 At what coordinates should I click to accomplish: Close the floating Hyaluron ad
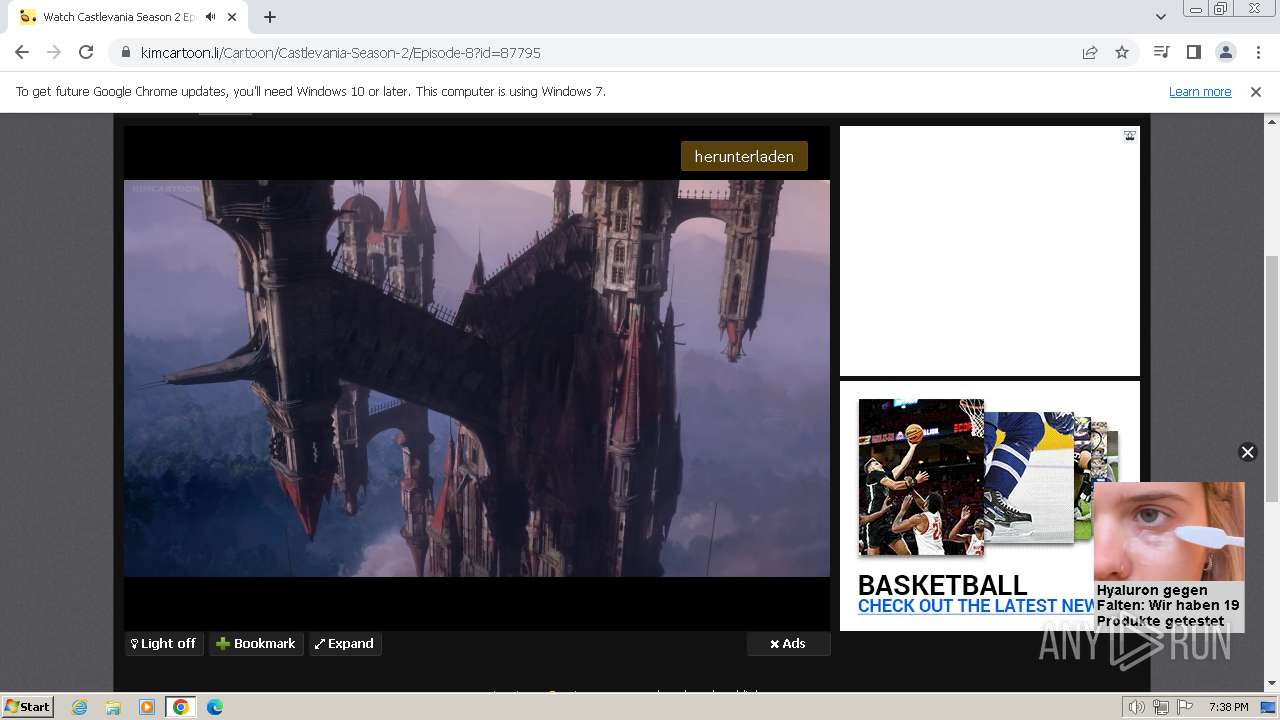1247,452
